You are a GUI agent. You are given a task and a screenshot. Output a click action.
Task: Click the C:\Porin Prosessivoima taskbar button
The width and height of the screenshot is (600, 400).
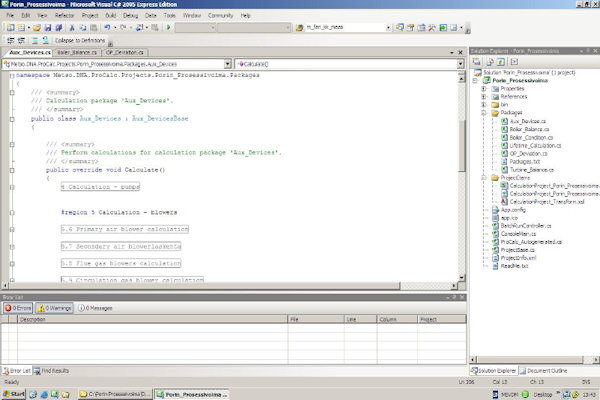click(115, 394)
